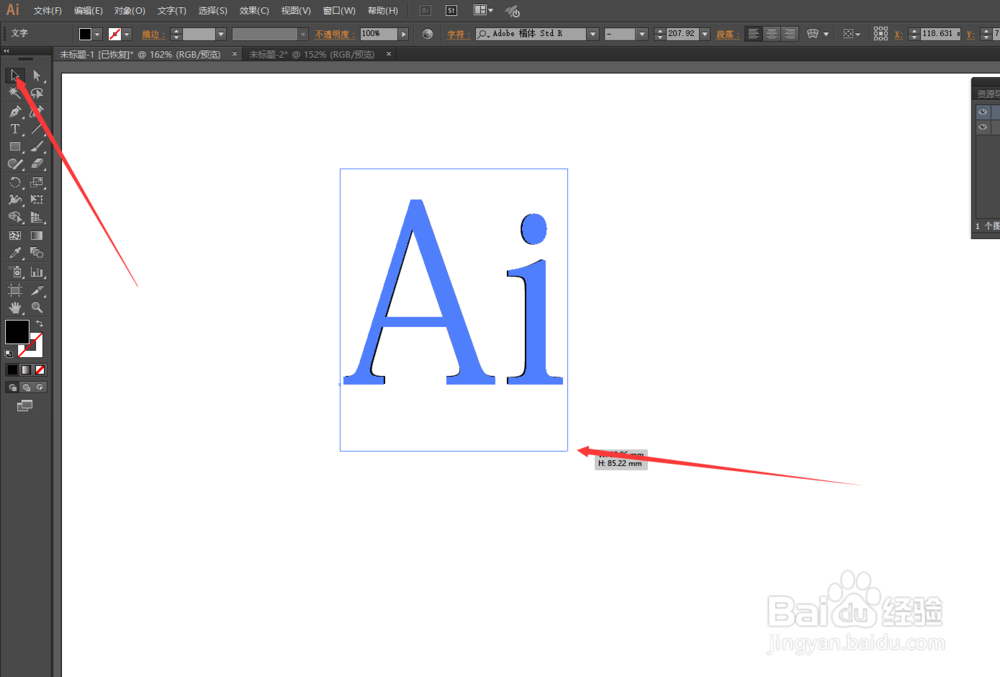Select the Gradient tool
1000x677 pixels.
[37, 235]
